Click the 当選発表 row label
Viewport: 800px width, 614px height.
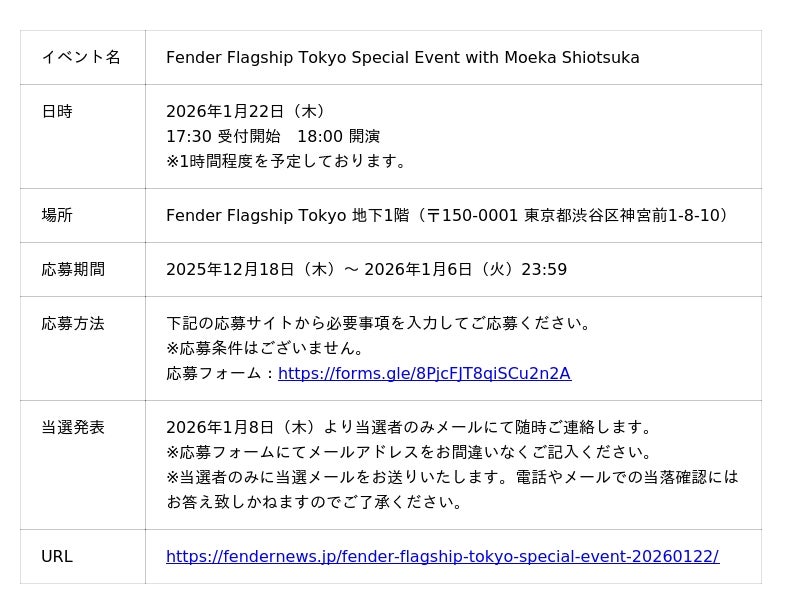(73, 428)
